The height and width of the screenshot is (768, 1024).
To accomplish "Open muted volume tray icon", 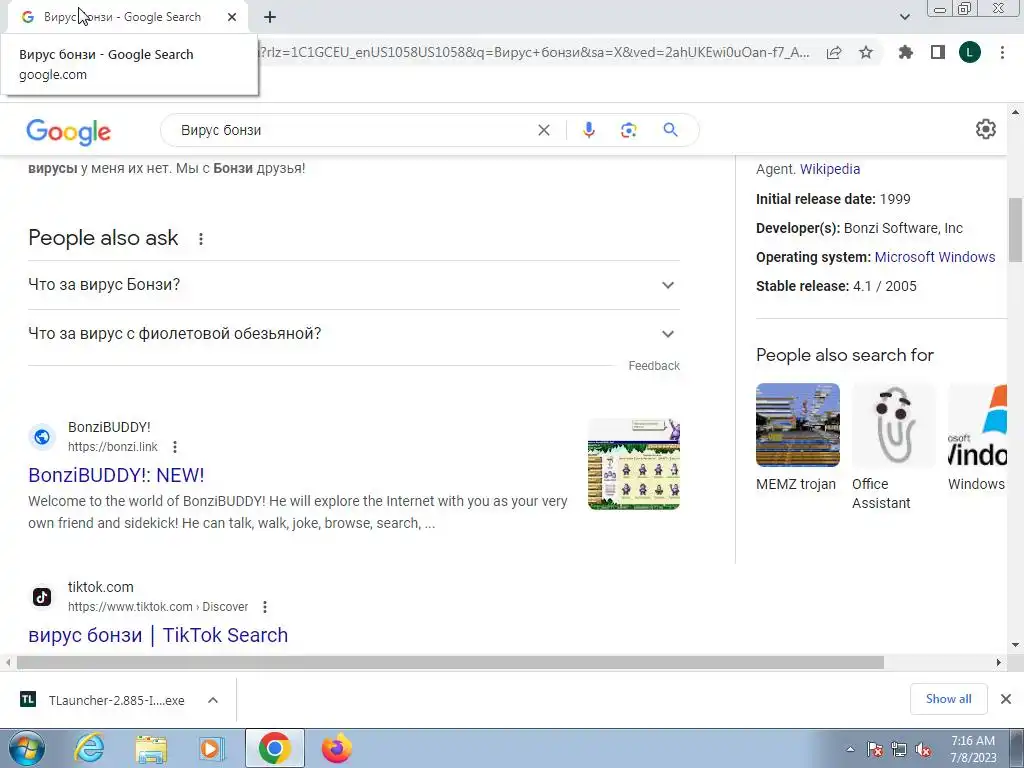I will click(x=923, y=749).
